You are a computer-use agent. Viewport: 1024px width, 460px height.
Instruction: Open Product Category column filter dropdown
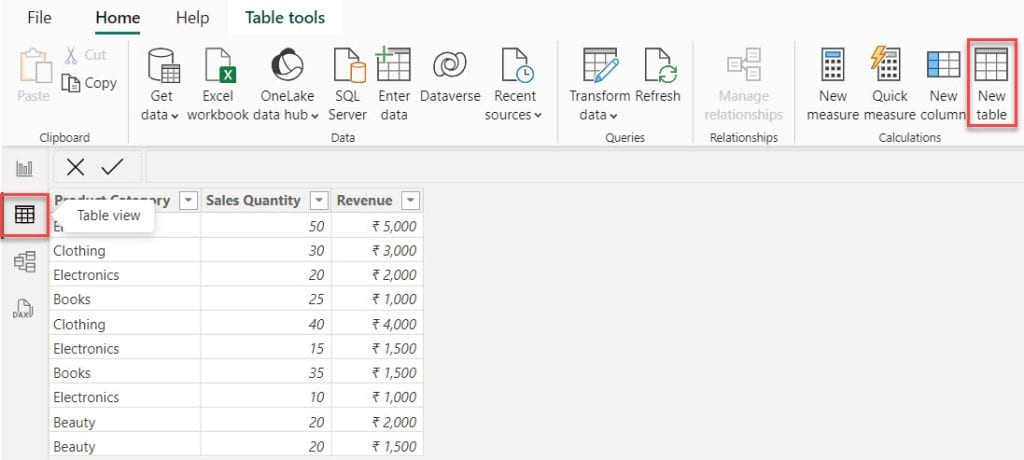click(188, 201)
